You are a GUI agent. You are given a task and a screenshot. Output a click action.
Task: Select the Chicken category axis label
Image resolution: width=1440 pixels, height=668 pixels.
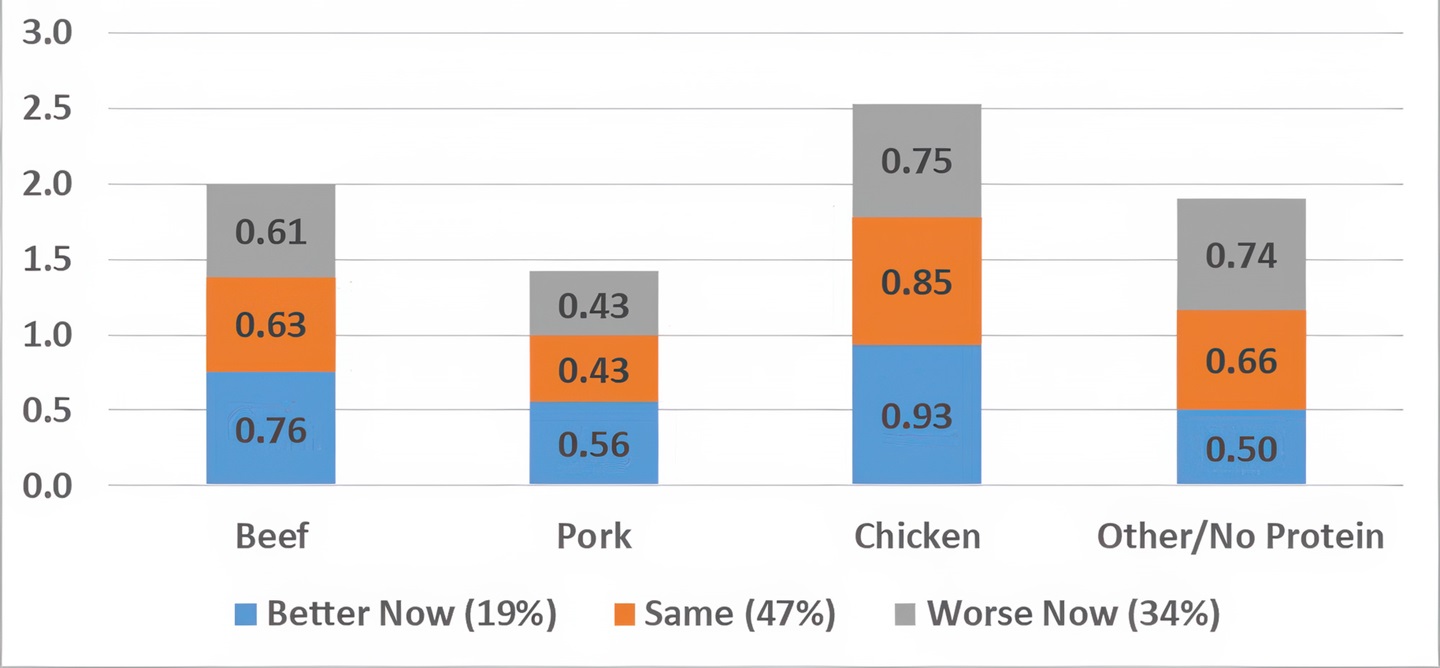click(917, 537)
